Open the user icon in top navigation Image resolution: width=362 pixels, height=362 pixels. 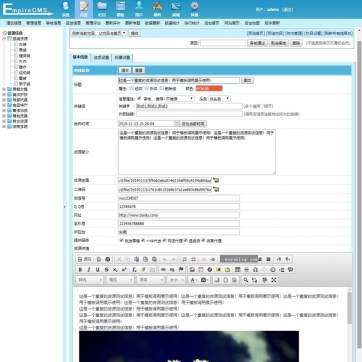pos(139,8)
